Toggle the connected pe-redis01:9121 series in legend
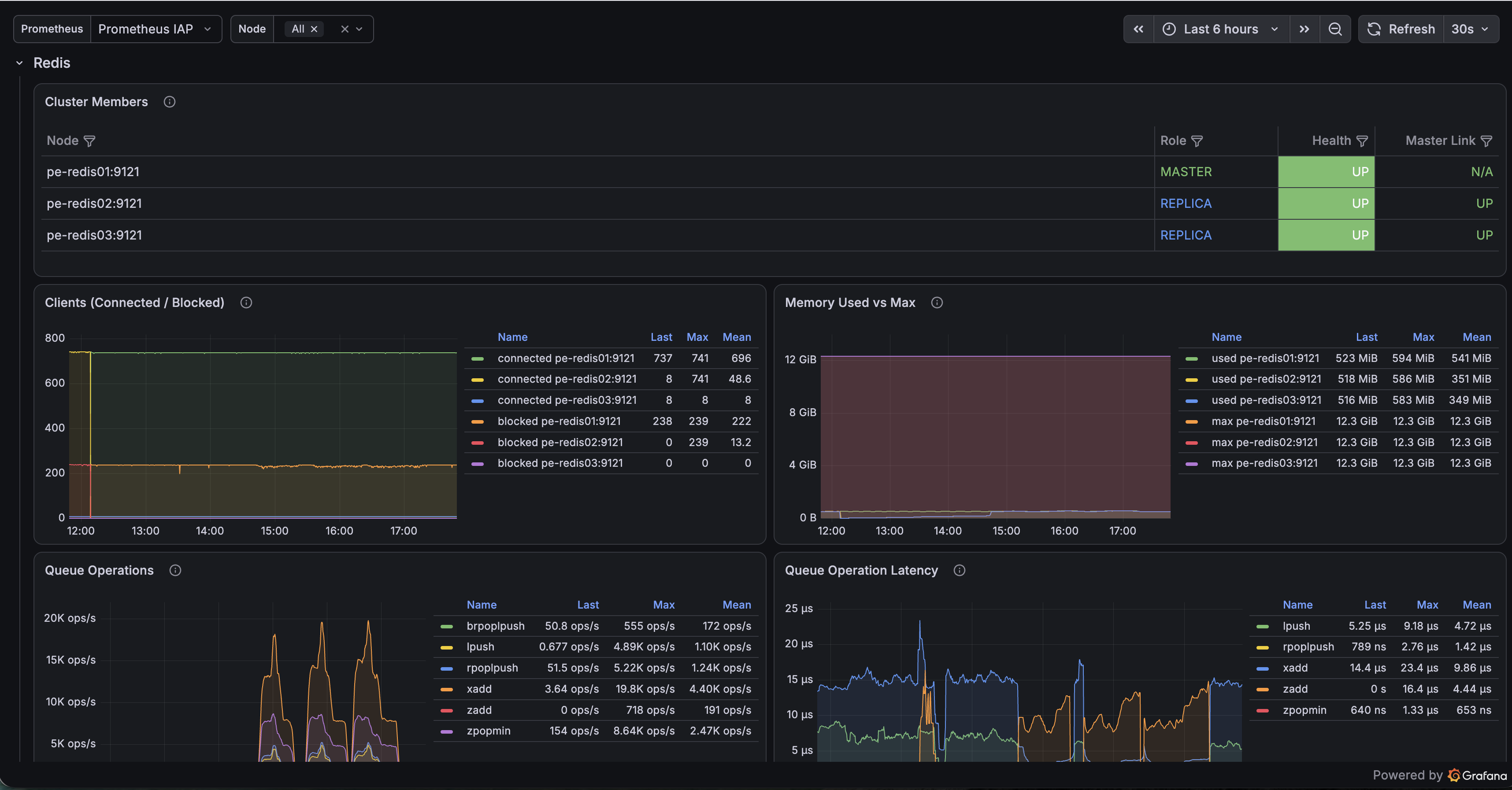The width and height of the screenshot is (1512, 790). 565,358
